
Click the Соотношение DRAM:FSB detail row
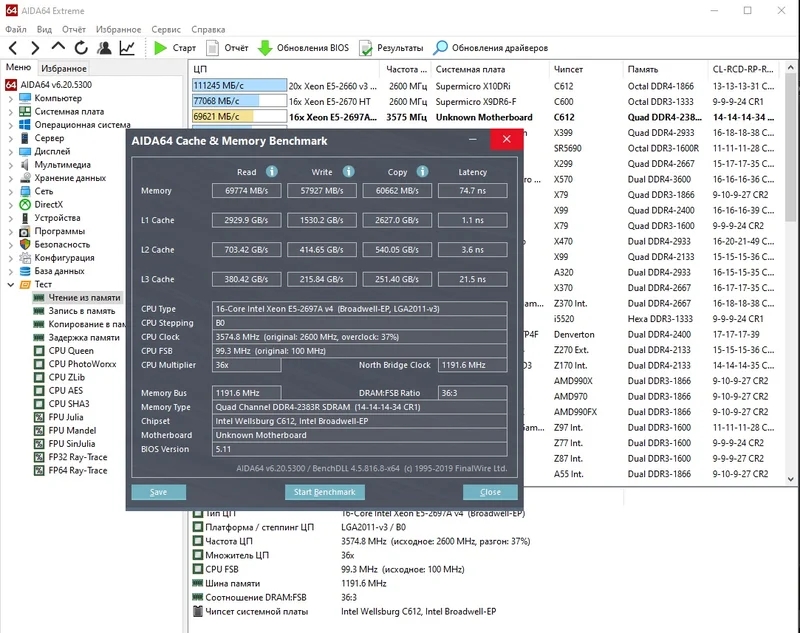(276, 597)
